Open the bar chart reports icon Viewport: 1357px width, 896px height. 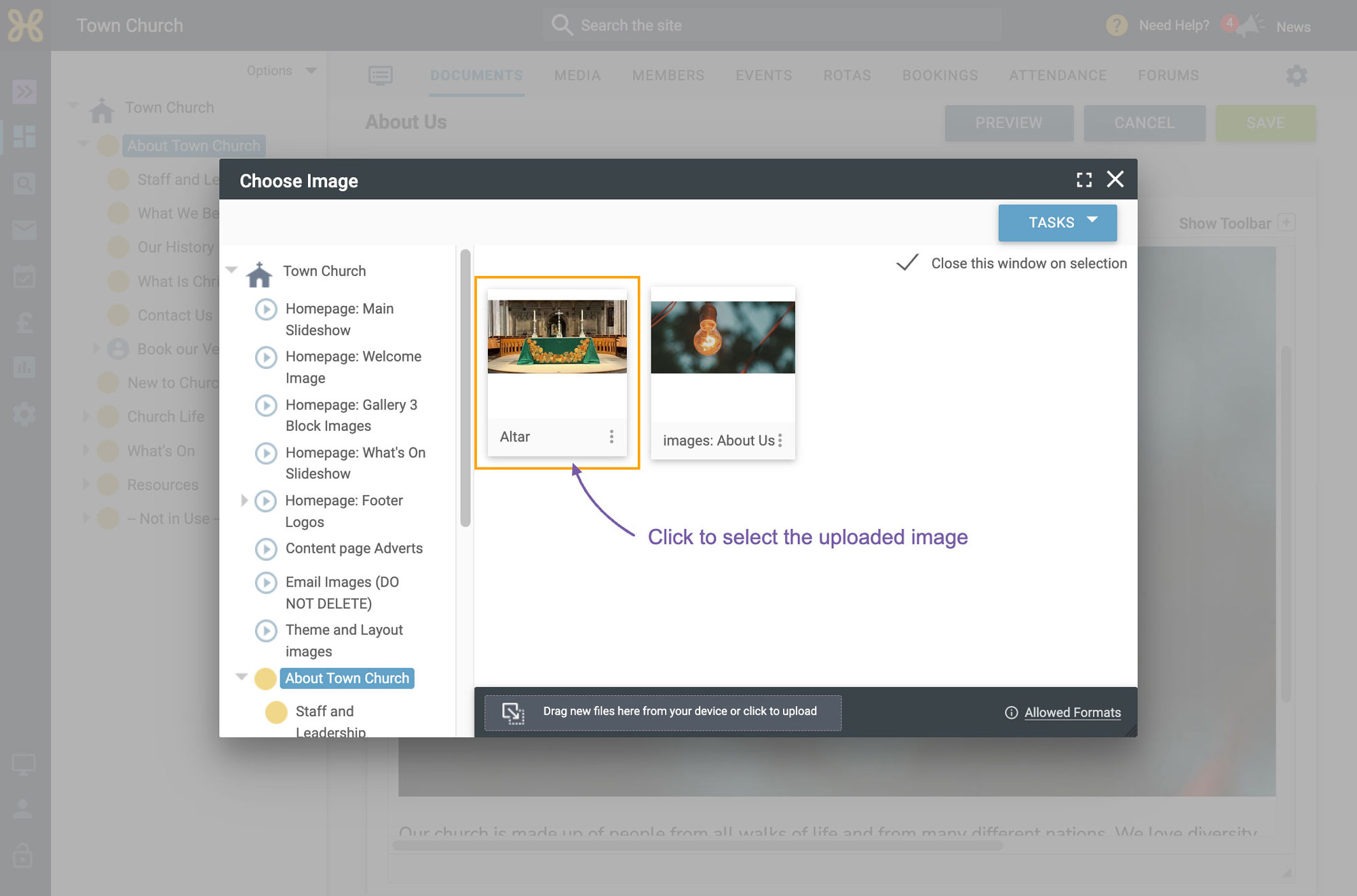point(24,367)
